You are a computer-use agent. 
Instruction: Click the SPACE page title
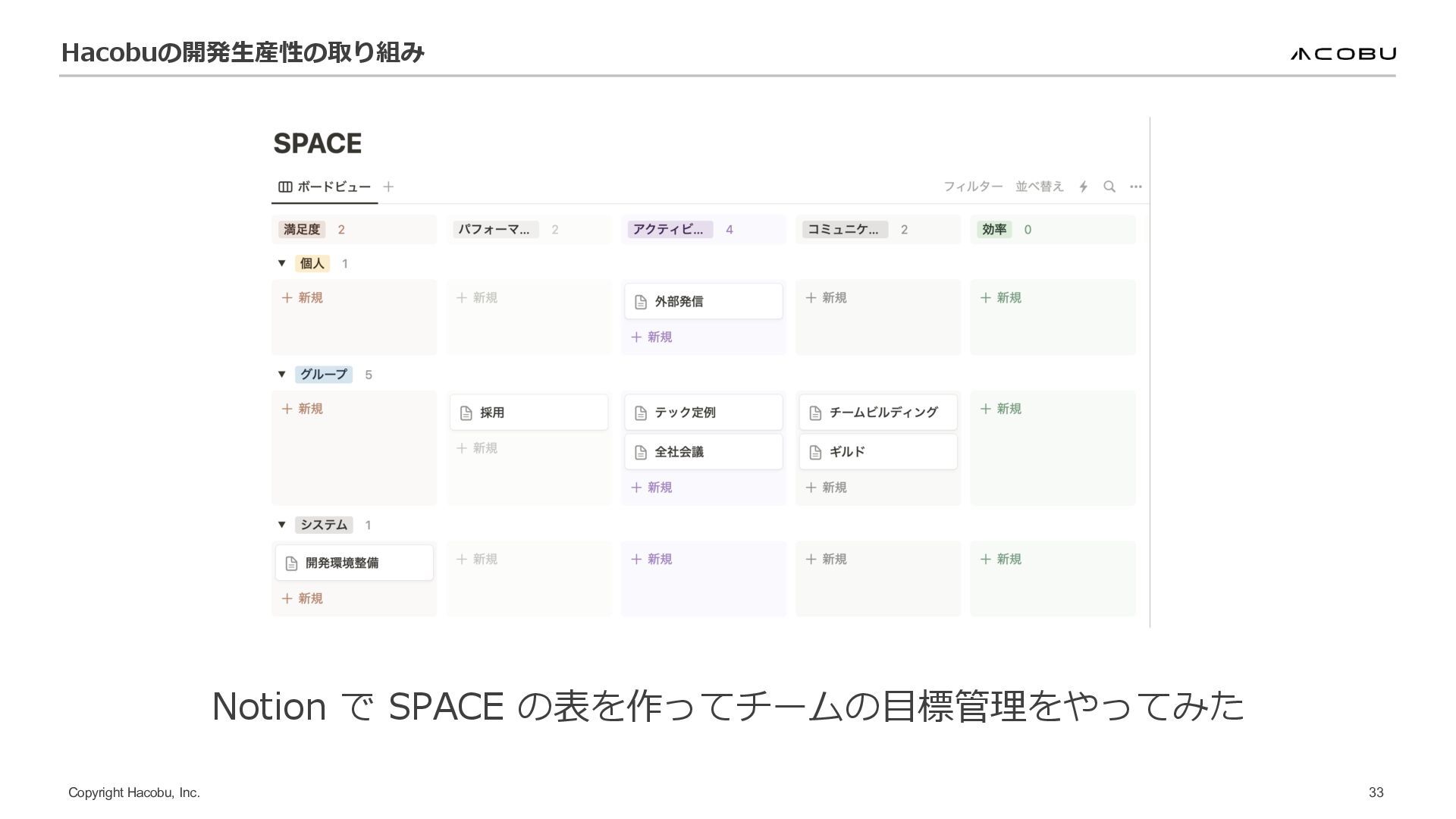[x=318, y=143]
